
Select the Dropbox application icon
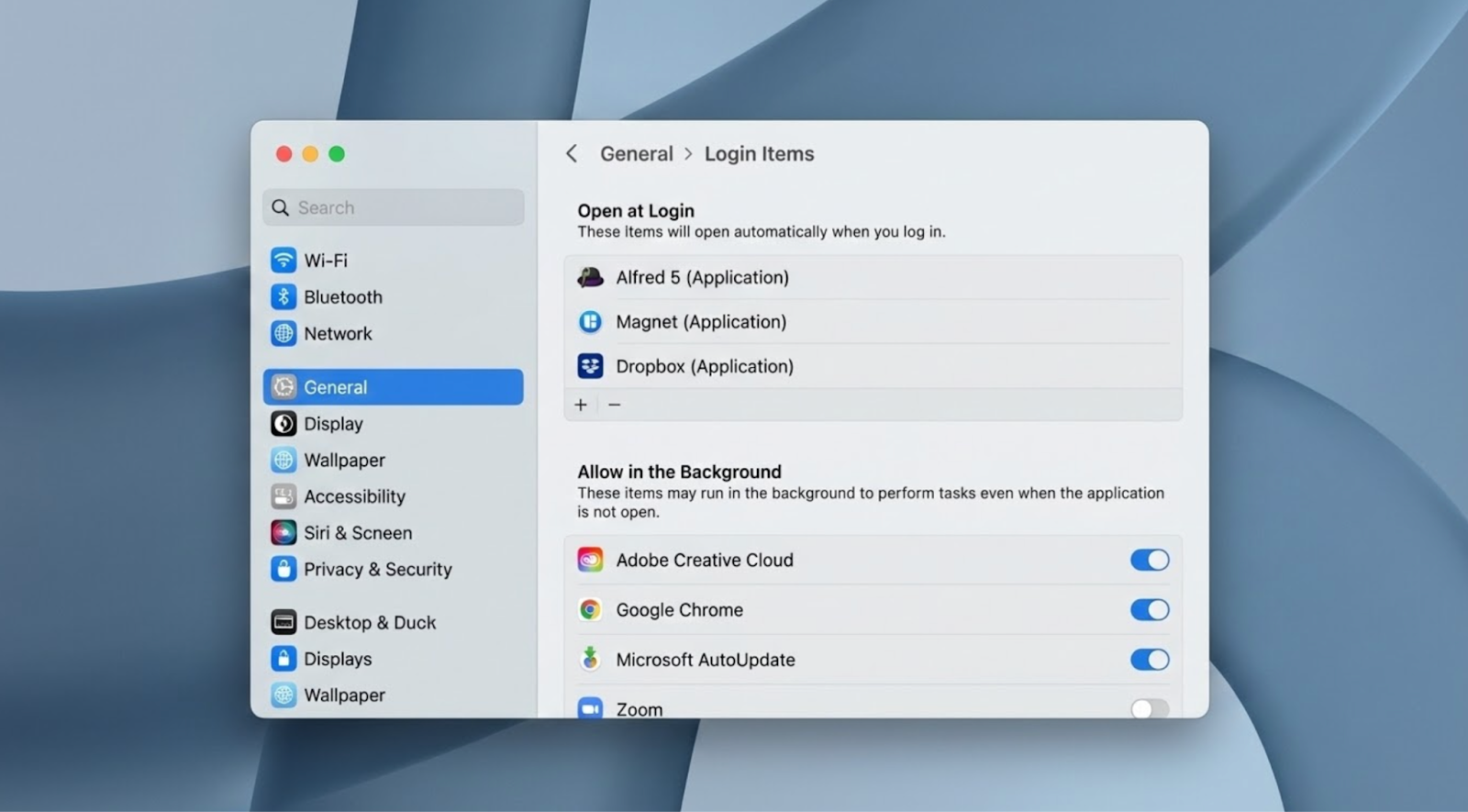click(x=590, y=366)
